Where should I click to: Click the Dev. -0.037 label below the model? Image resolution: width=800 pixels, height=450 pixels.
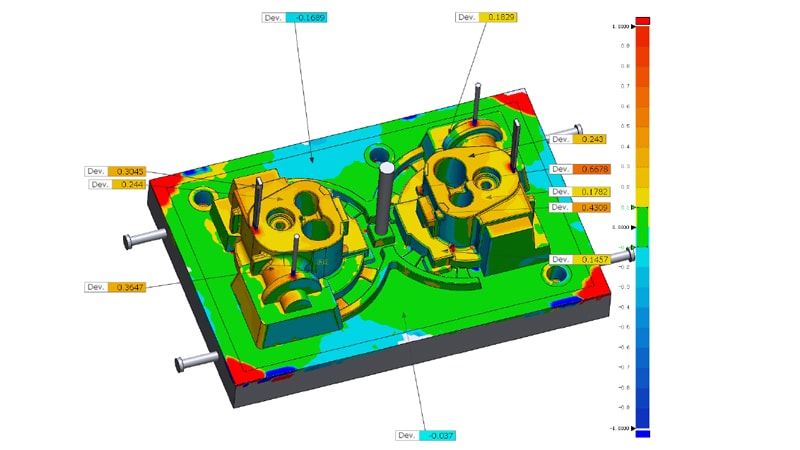(x=430, y=435)
